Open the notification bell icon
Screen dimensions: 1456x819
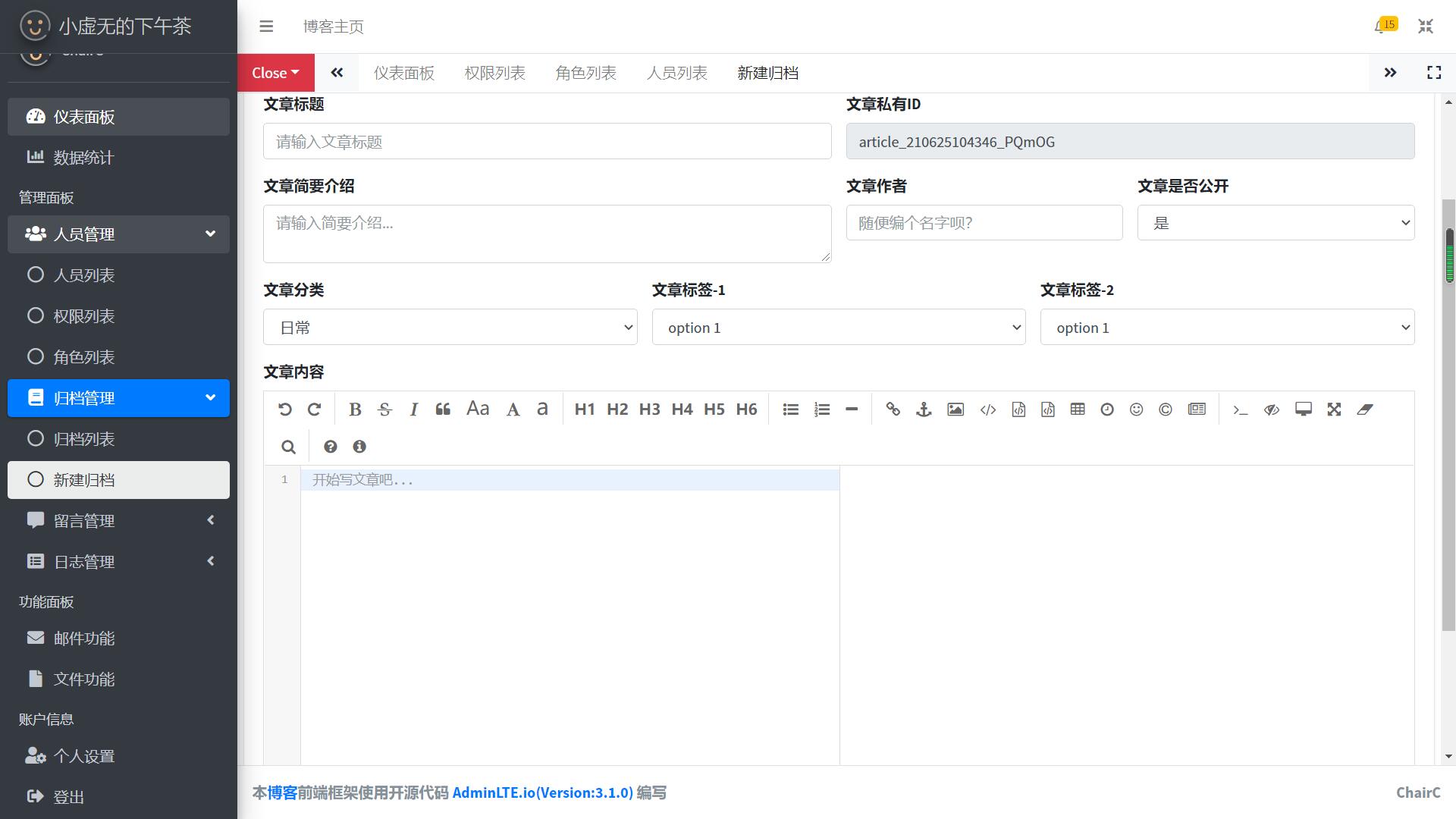point(1380,27)
